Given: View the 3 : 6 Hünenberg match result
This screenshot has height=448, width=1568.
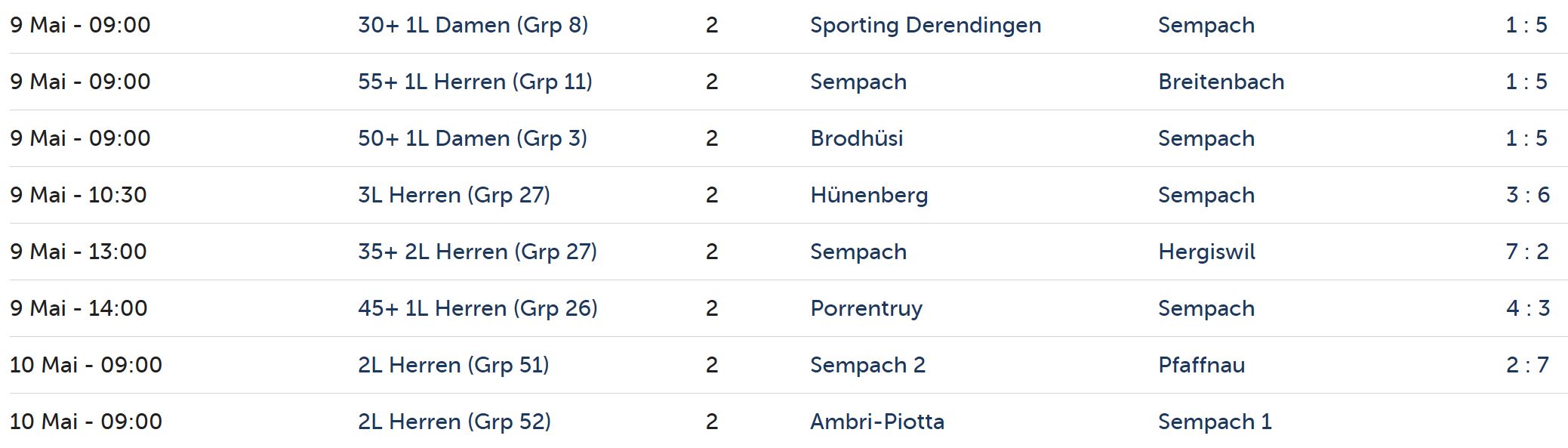Looking at the screenshot, I should [x=1527, y=195].
